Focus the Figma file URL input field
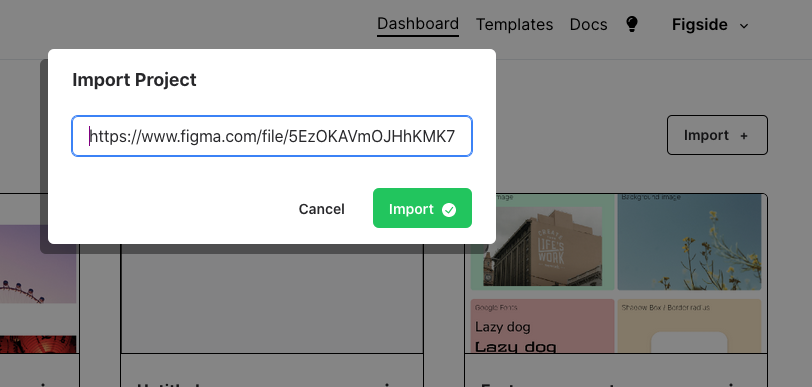Image resolution: width=812 pixels, height=387 pixels. (272, 136)
